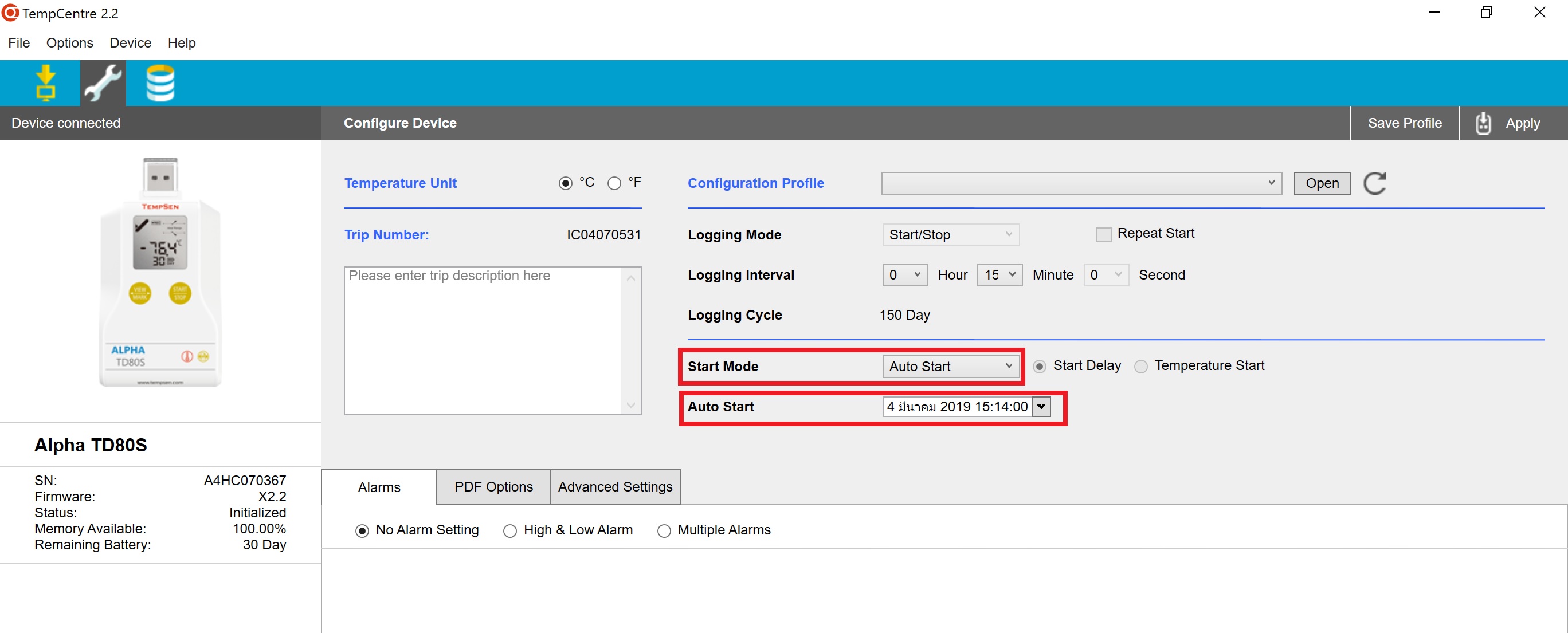Click the Apply device icon
The width and height of the screenshot is (1568, 633).
click(x=1483, y=124)
